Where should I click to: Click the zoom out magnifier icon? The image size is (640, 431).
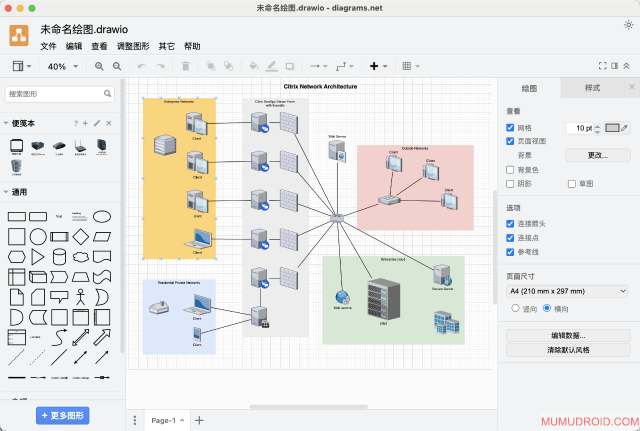click(x=117, y=66)
